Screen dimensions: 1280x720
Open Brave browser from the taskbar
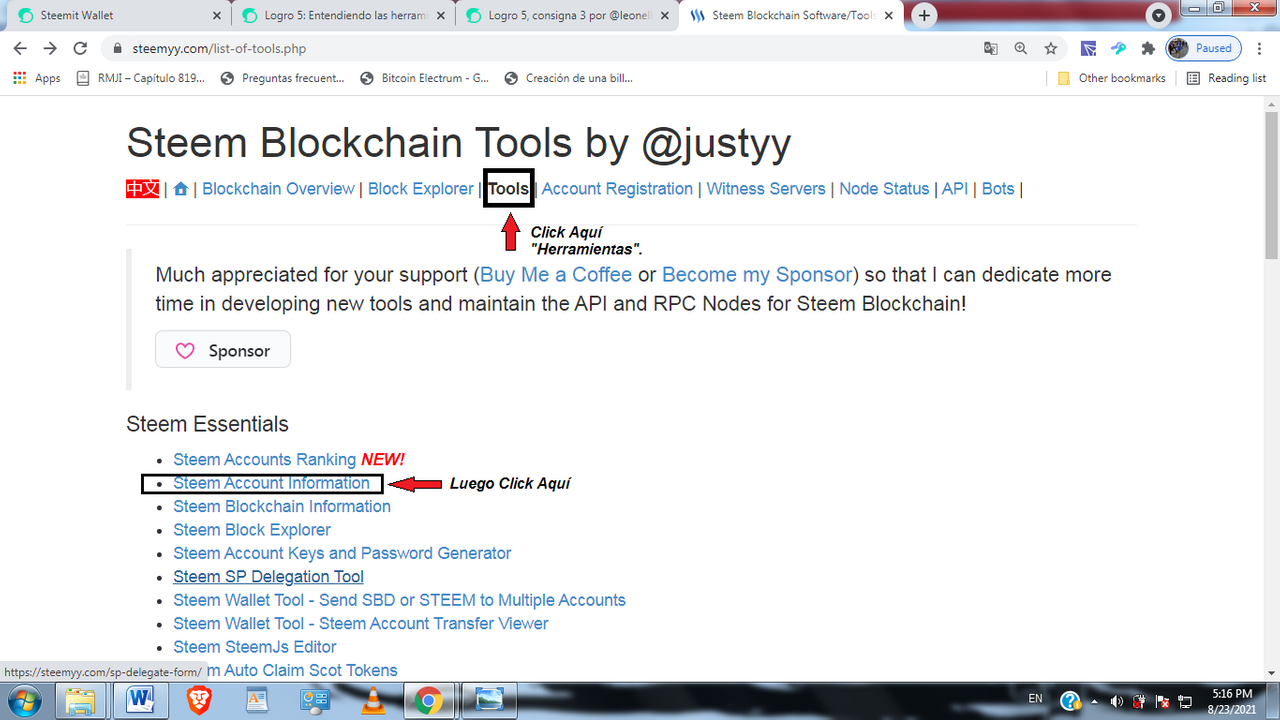point(199,701)
